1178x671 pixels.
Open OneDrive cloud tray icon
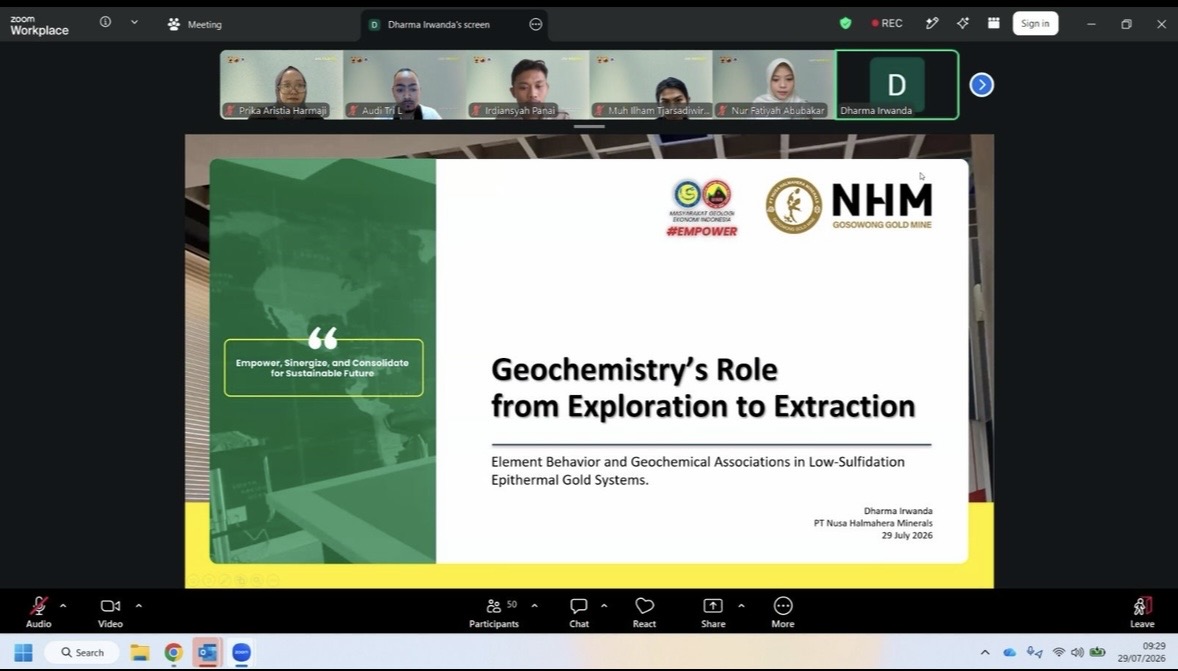point(1009,652)
